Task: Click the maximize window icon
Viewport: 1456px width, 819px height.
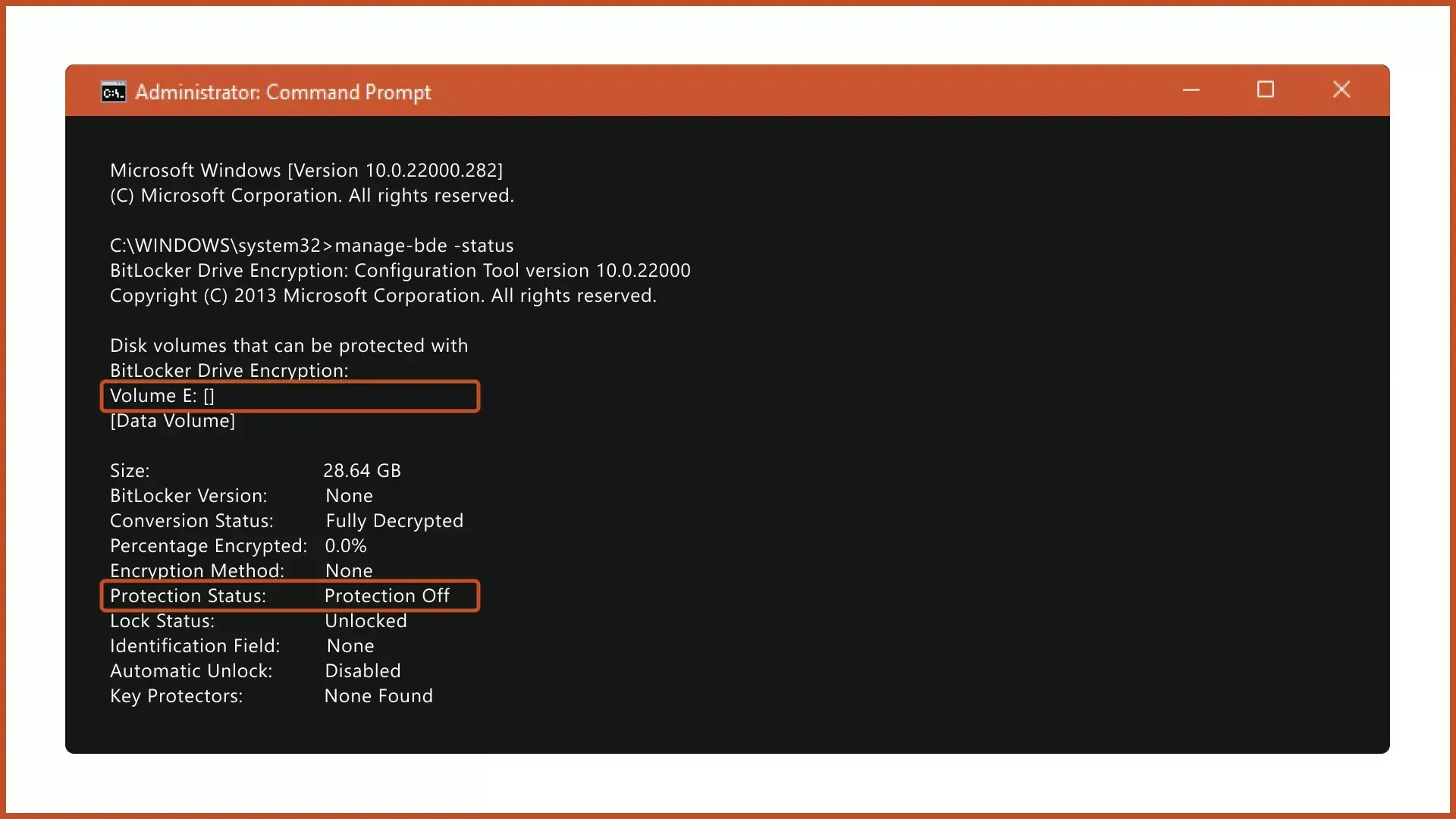Action: point(1265,89)
